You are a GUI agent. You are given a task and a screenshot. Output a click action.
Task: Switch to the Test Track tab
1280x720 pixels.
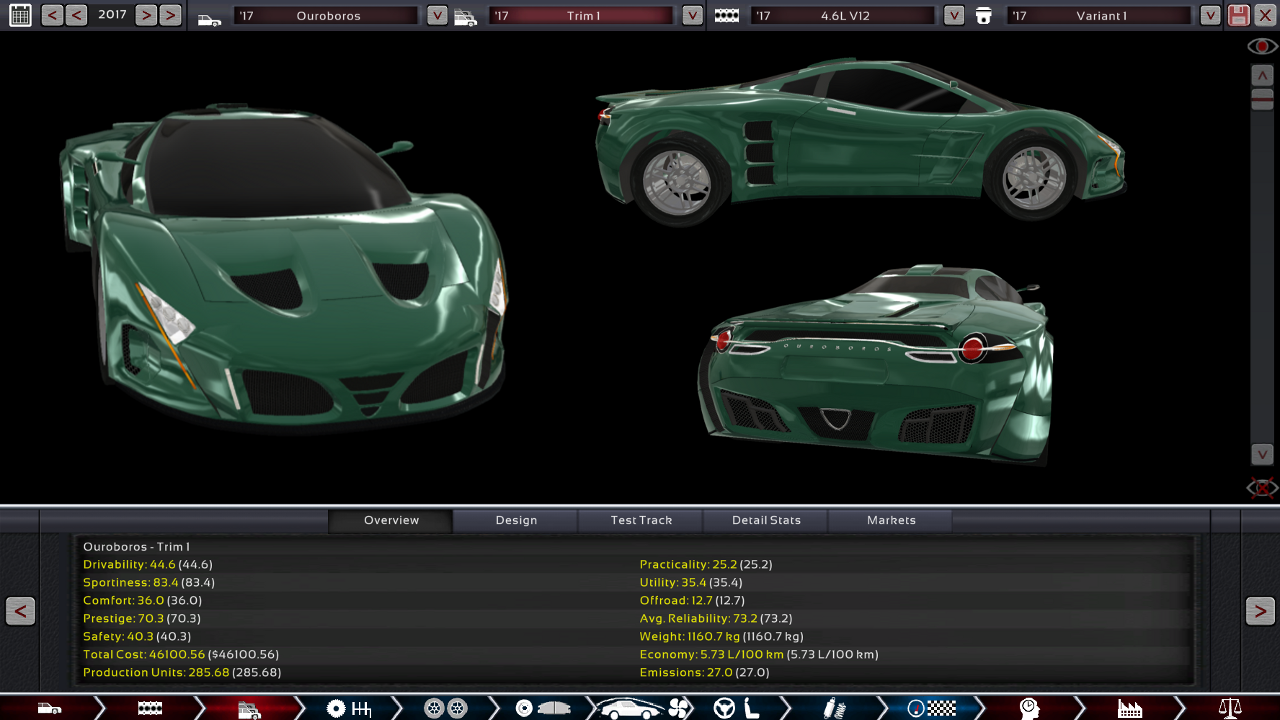coord(641,520)
